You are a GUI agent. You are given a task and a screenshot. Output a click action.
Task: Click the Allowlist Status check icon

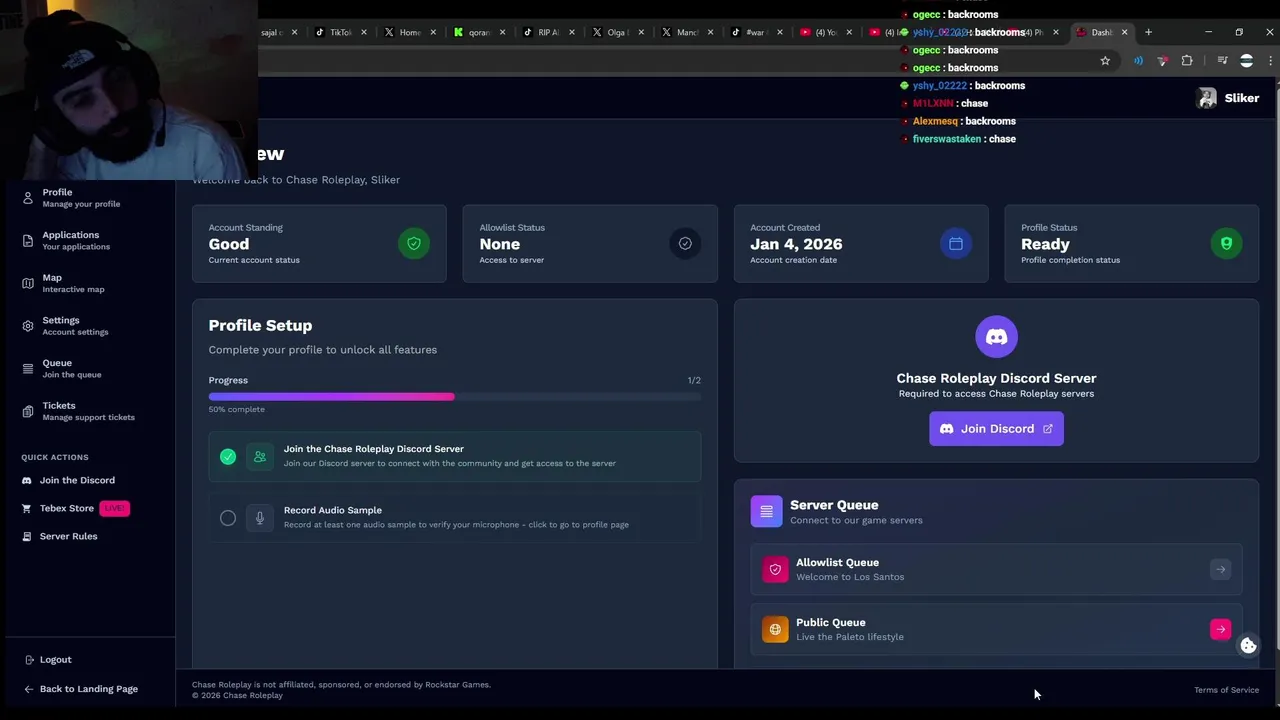pyautogui.click(x=685, y=243)
